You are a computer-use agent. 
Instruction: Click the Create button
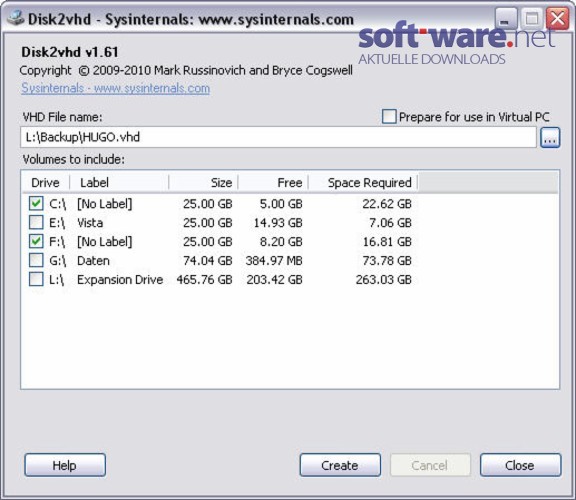point(340,465)
